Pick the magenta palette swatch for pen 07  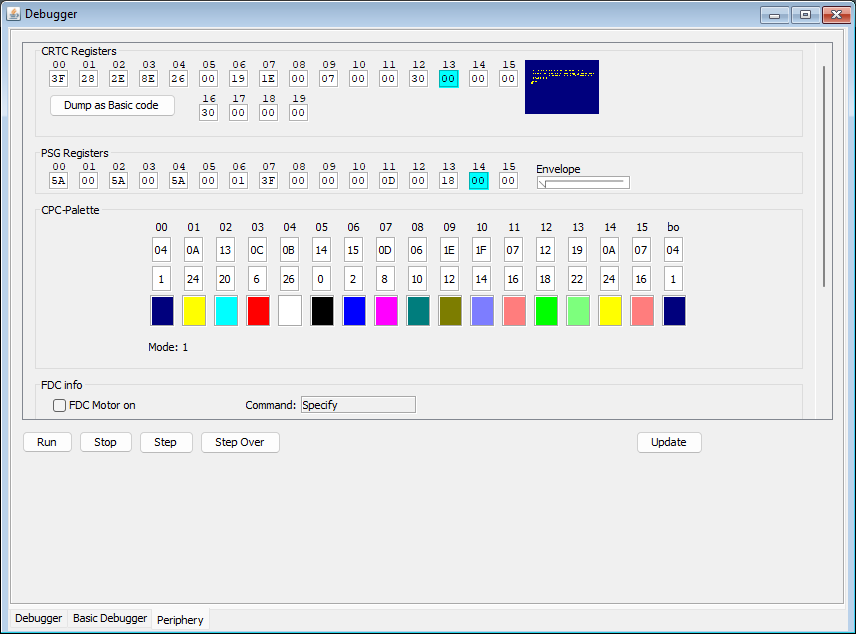pos(386,311)
